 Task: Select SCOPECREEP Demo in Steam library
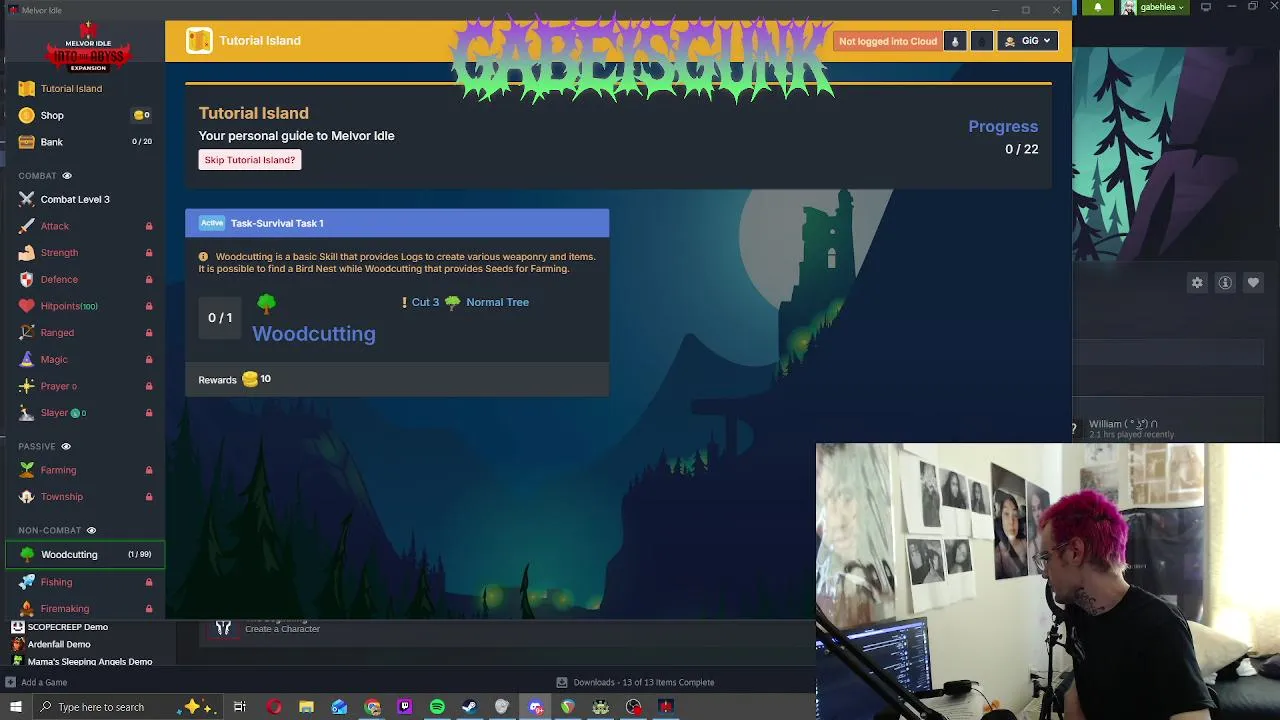click(x=68, y=627)
